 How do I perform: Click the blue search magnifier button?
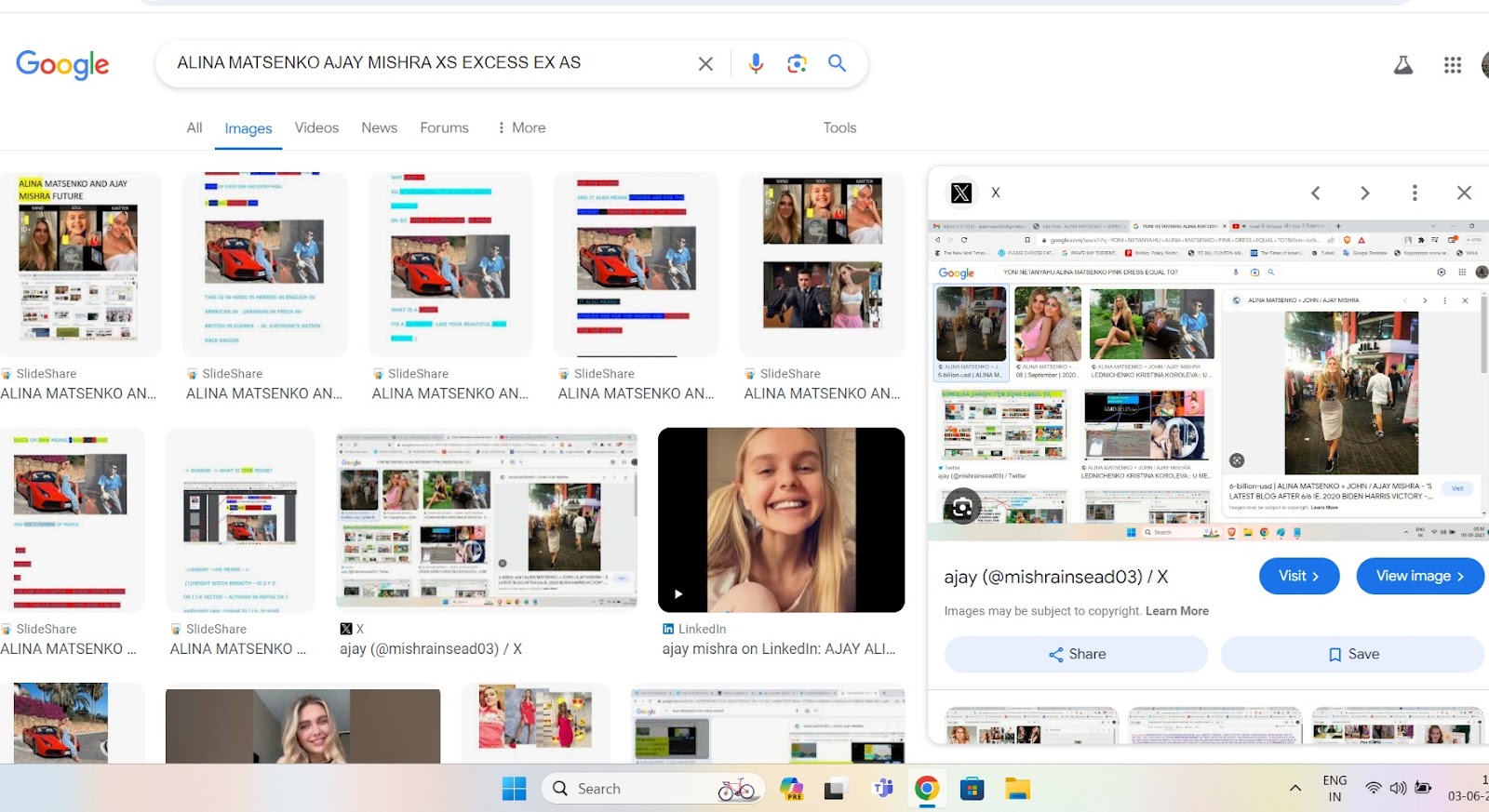point(837,63)
